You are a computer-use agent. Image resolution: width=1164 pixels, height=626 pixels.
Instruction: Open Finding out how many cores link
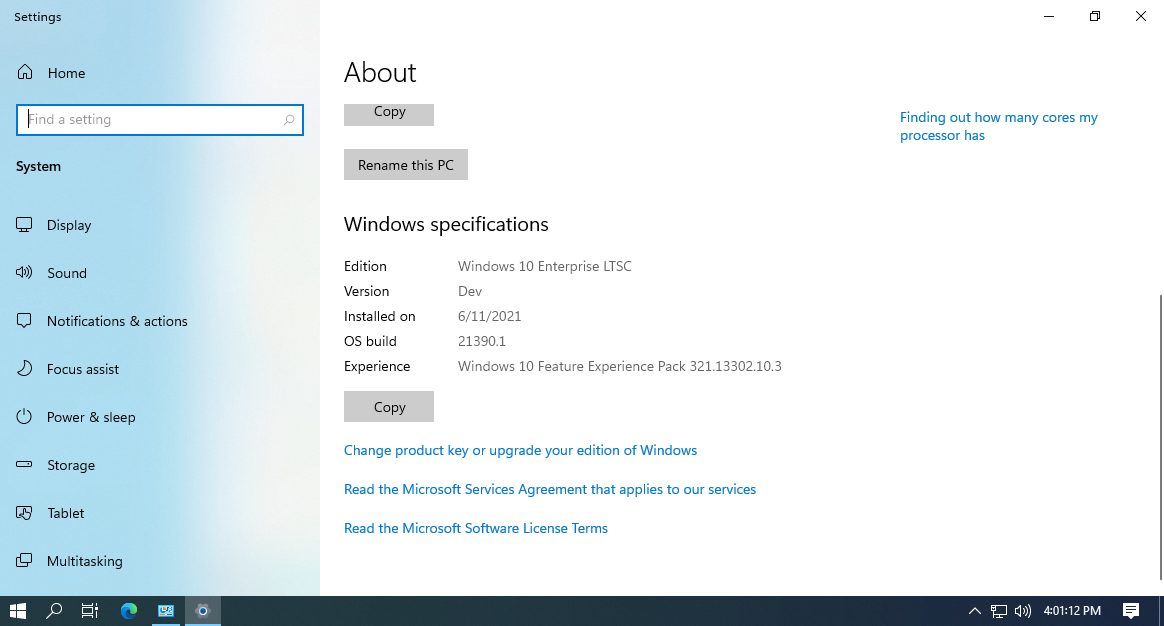998,126
